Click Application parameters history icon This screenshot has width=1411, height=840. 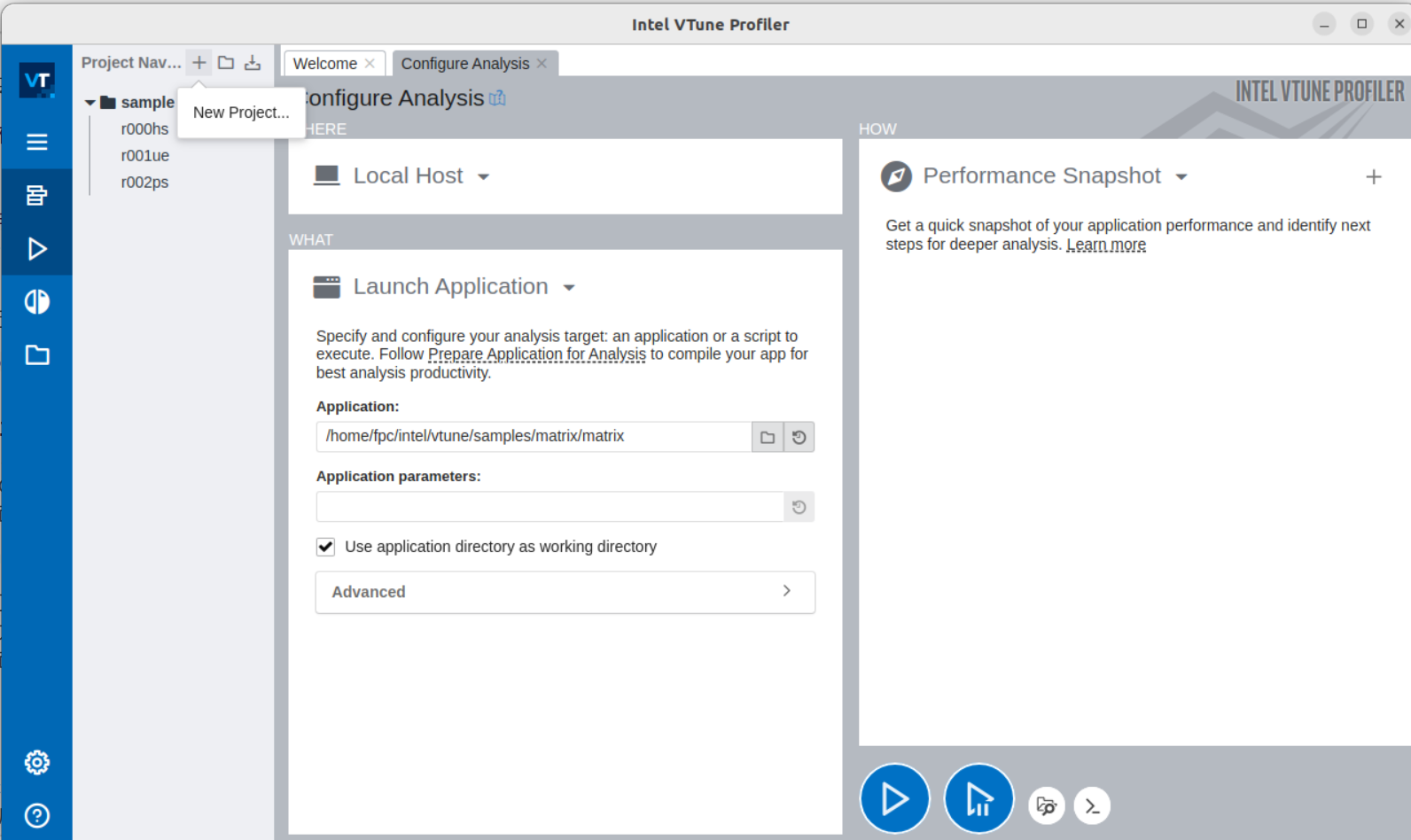pyautogui.click(x=799, y=507)
